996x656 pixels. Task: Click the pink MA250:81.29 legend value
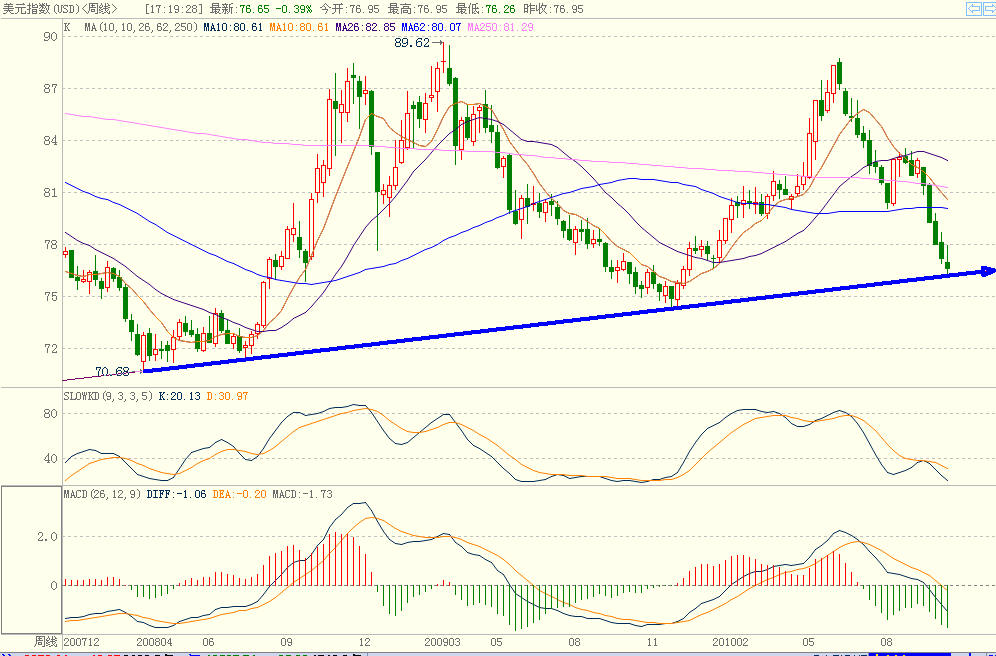coord(501,27)
